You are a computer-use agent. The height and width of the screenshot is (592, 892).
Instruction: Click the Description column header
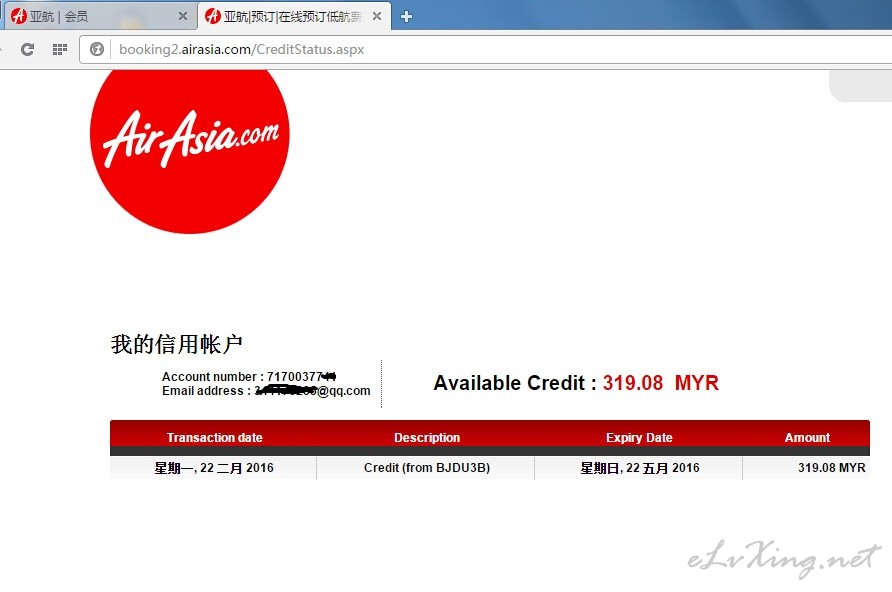pos(427,437)
